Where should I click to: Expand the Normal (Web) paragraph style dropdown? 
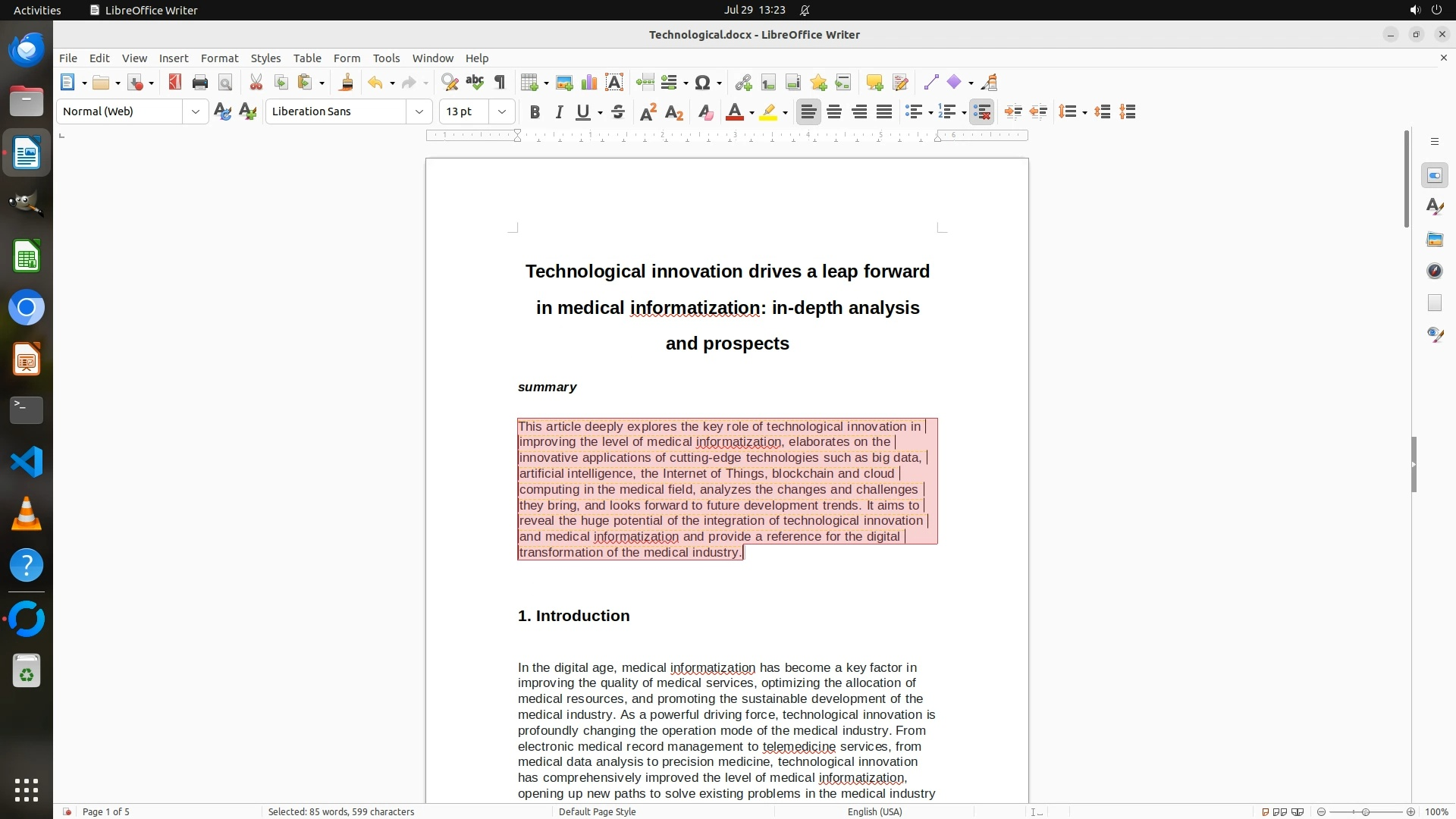(195, 112)
